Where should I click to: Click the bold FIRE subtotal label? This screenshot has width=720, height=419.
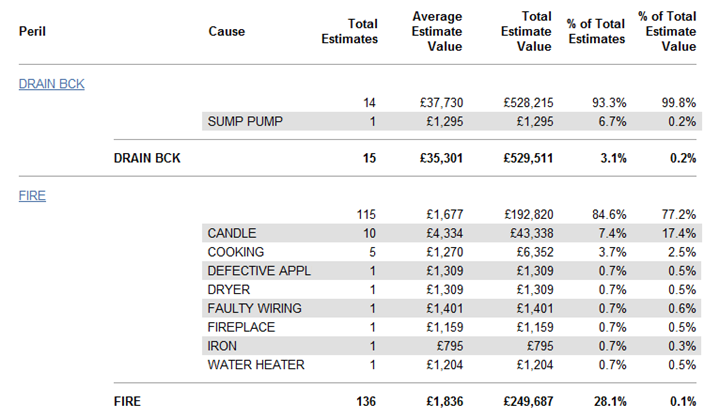click(127, 402)
